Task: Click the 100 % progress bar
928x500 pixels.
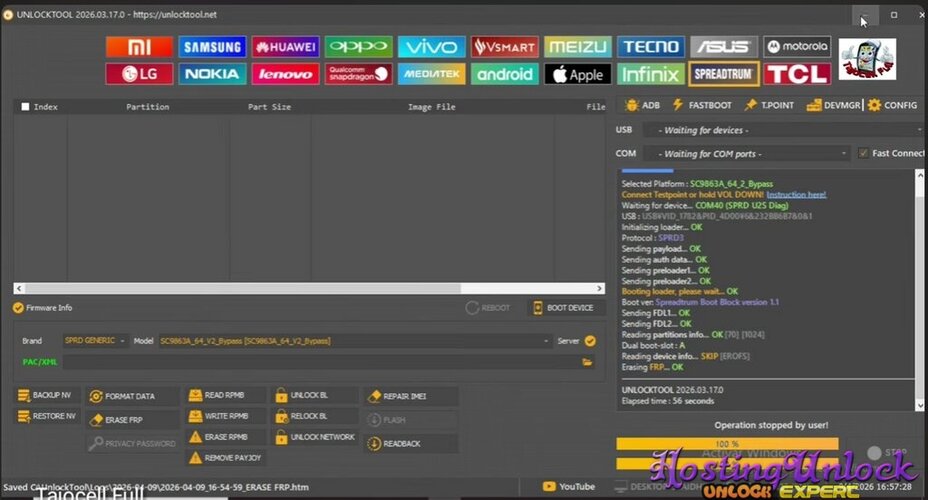Action: click(x=727, y=444)
